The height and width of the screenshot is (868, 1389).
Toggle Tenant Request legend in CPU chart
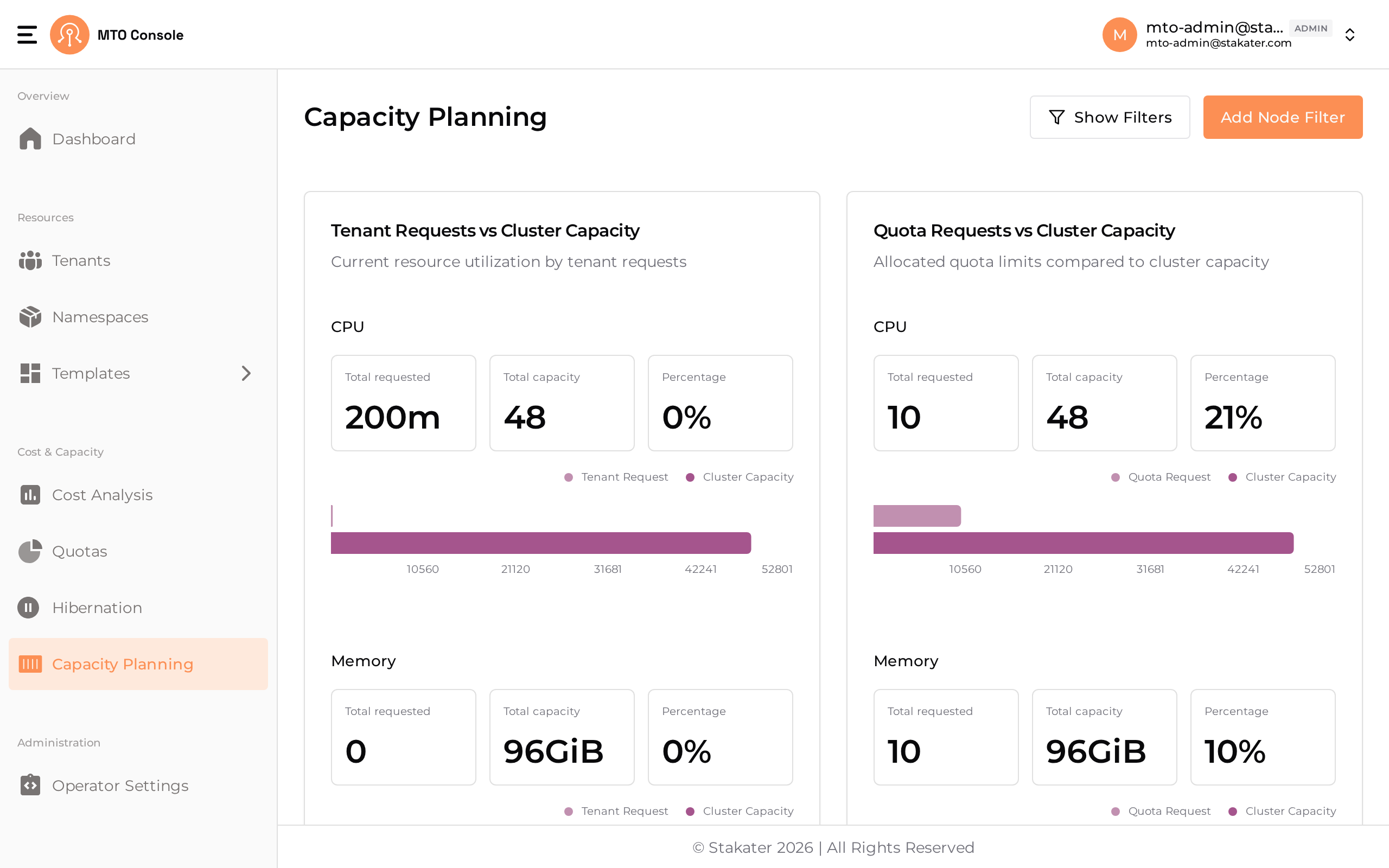(616, 477)
